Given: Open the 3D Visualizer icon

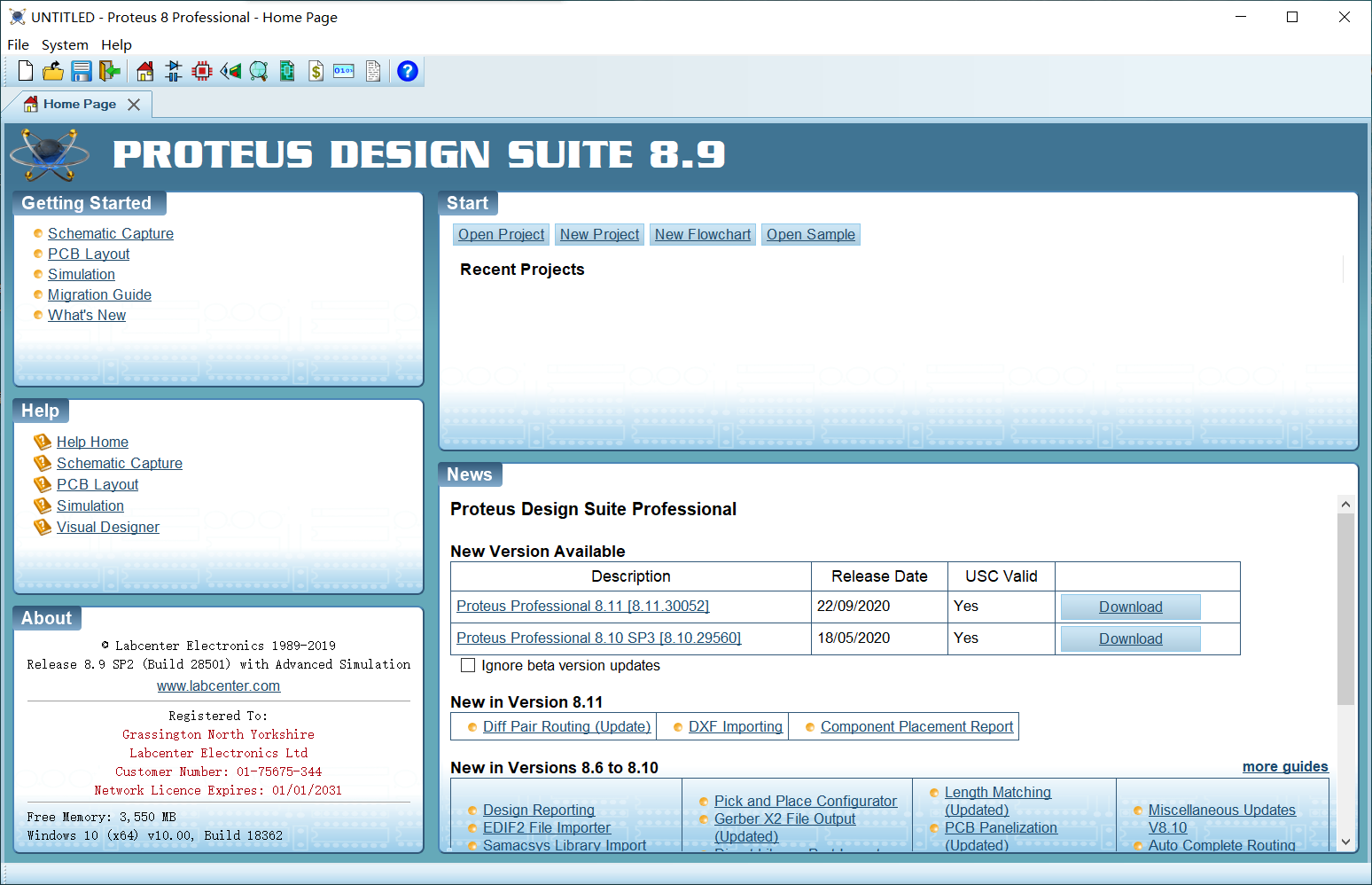Looking at the screenshot, I should [x=230, y=71].
